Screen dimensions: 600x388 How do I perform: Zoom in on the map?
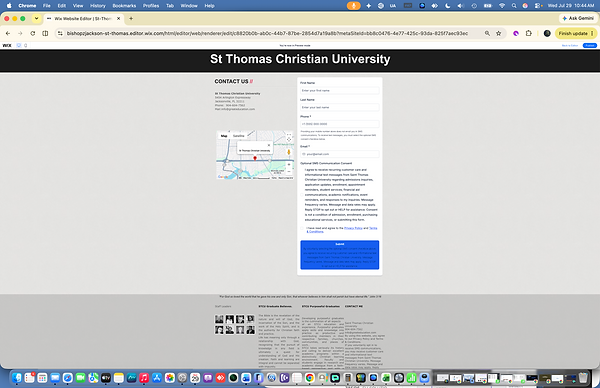click(x=289, y=165)
